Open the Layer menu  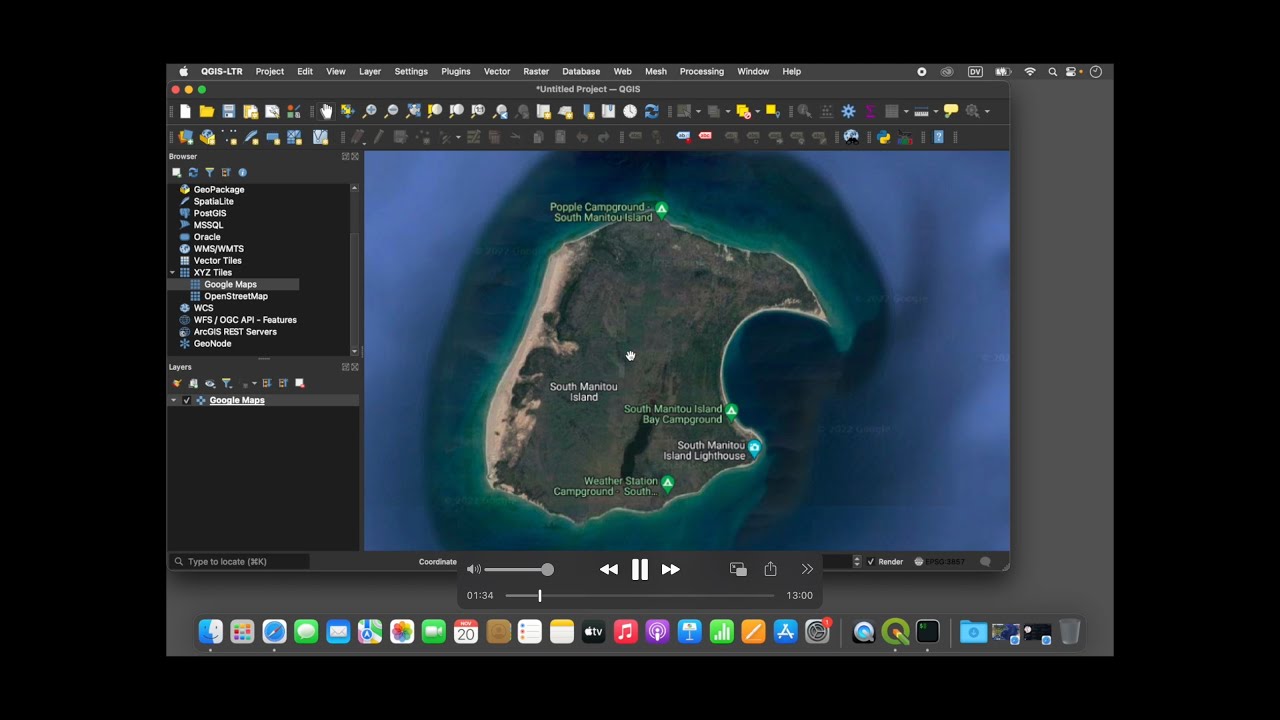(370, 72)
